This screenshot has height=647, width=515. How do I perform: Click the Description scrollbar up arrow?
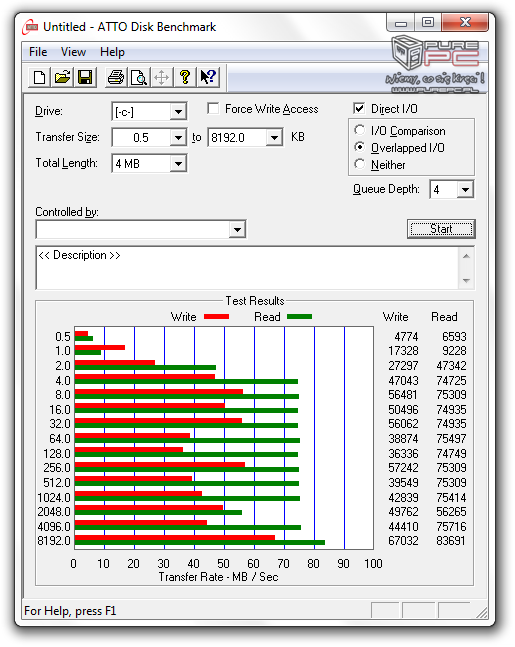coord(466,256)
